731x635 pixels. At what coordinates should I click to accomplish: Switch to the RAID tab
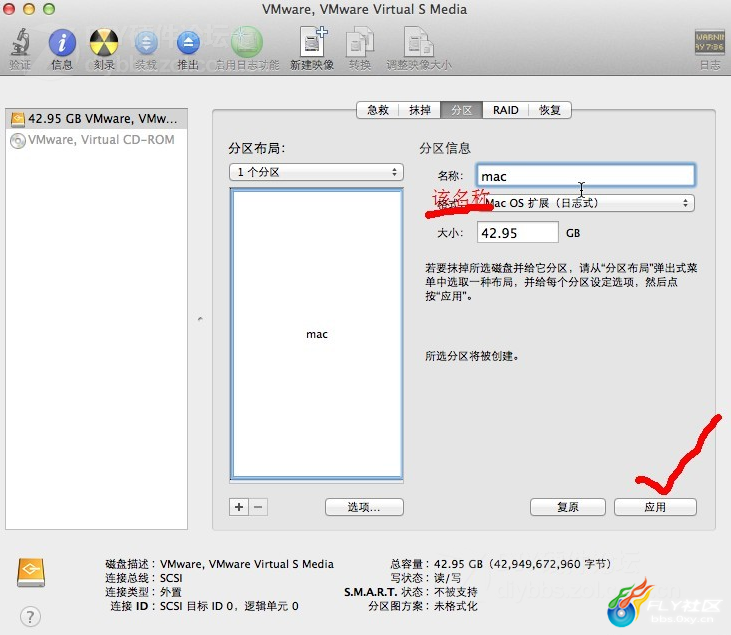pos(506,110)
